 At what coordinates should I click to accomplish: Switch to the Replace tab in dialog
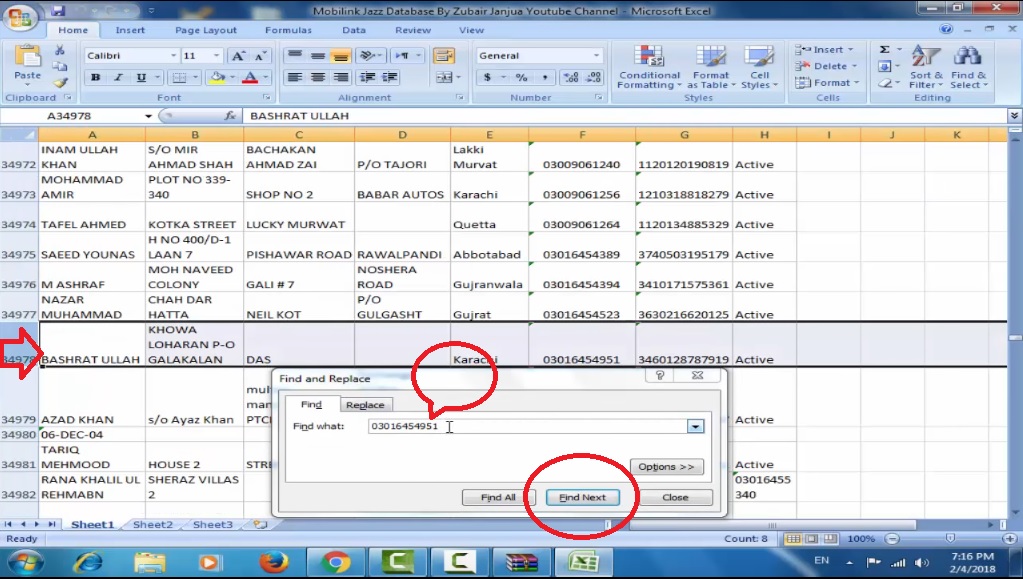tap(365, 405)
